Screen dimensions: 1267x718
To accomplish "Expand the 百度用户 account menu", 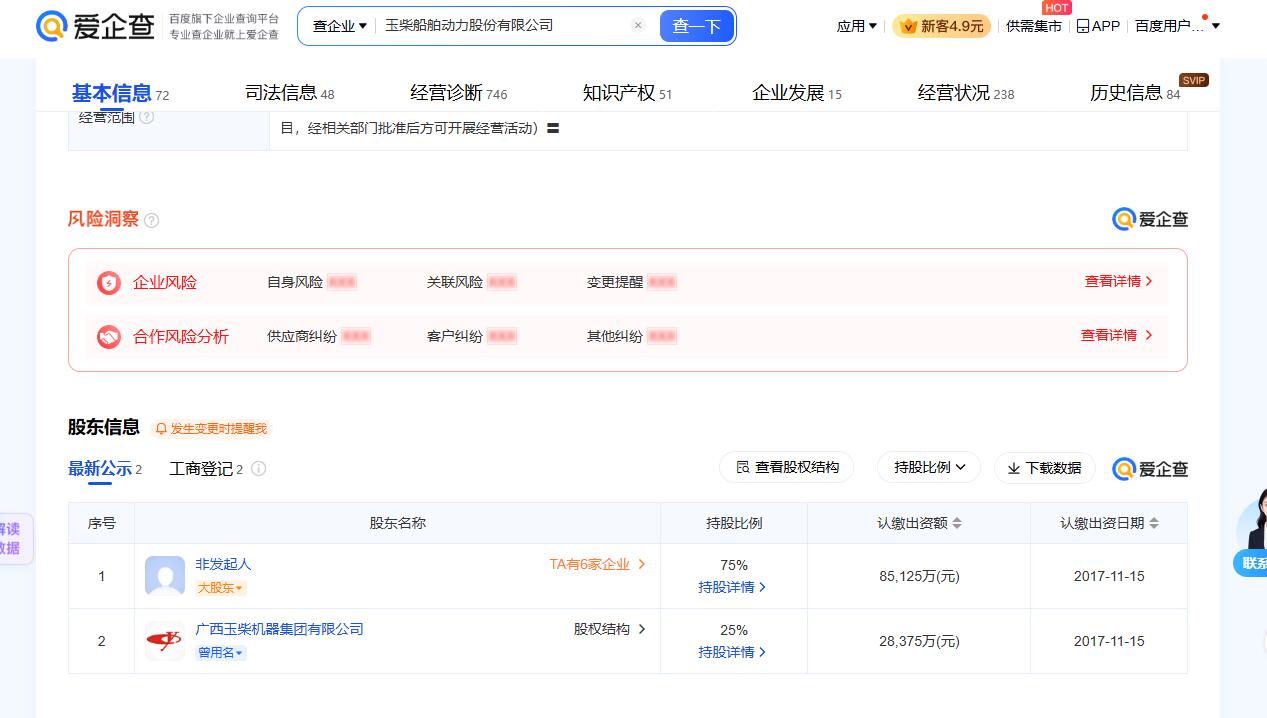I will [1177, 26].
